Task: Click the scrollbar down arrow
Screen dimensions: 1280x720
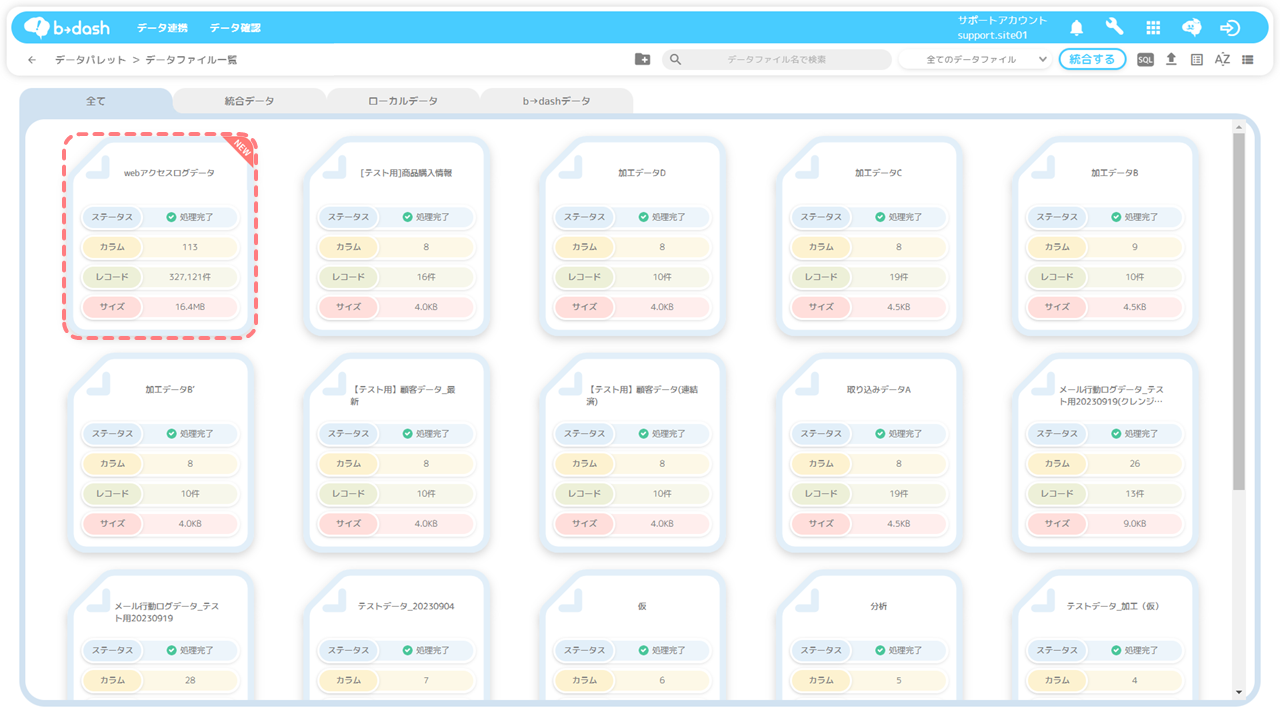Action: tap(1239, 692)
